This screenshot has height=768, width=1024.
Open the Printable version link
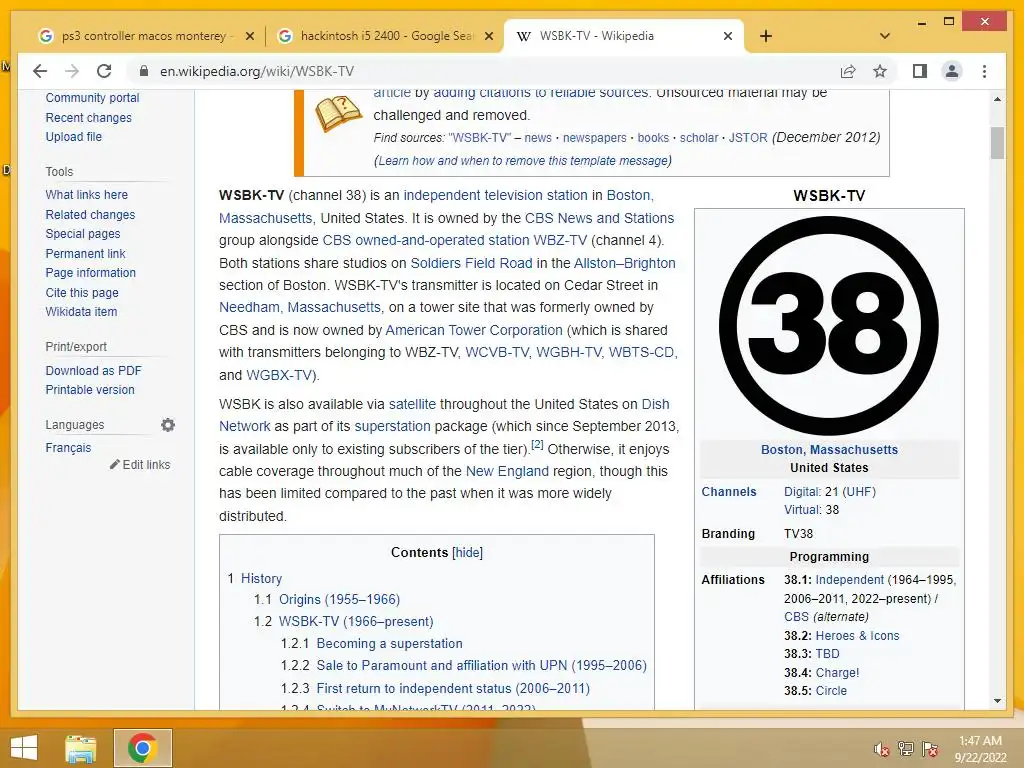(x=90, y=390)
